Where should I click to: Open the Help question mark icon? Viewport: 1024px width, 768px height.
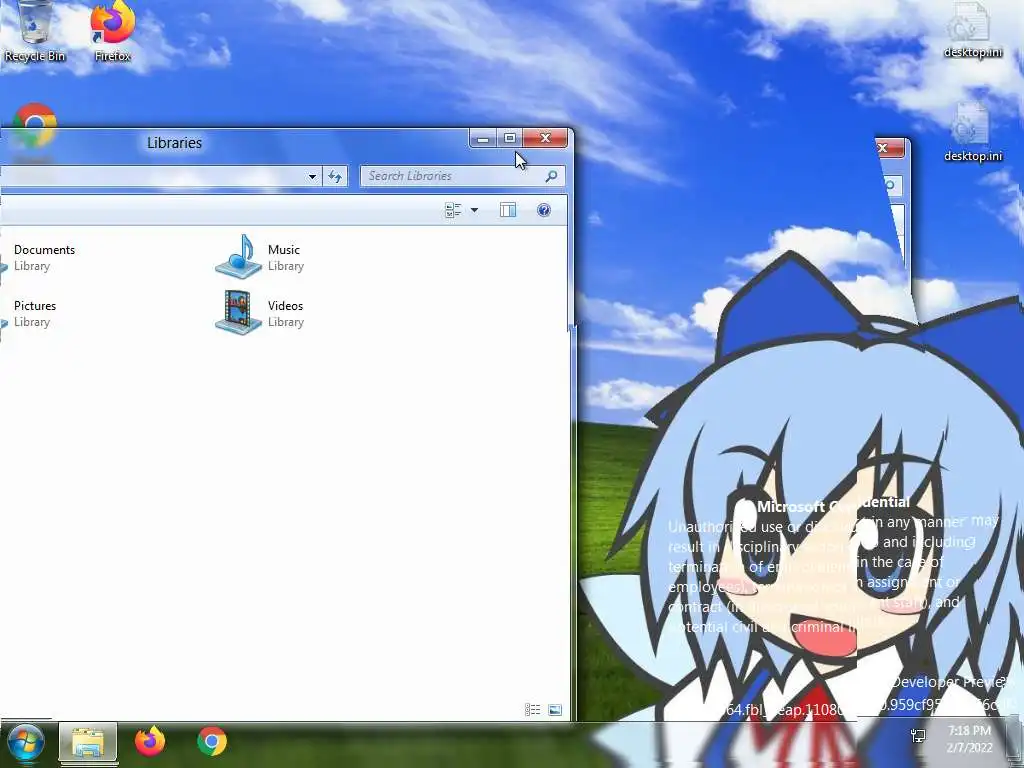pos(543,210)
